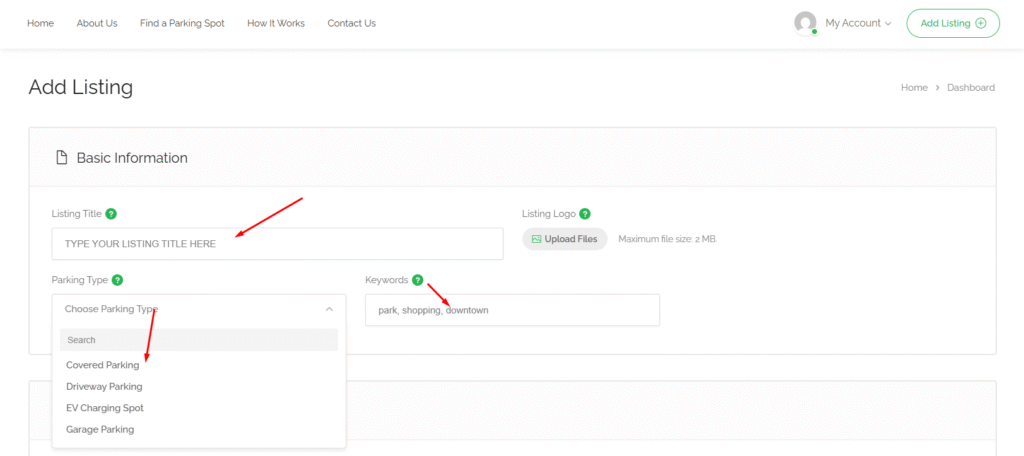The width and height of the screenshot is (1024, 456).
Task: Click the help icon beside Keywords
Action: pos(417,280)
